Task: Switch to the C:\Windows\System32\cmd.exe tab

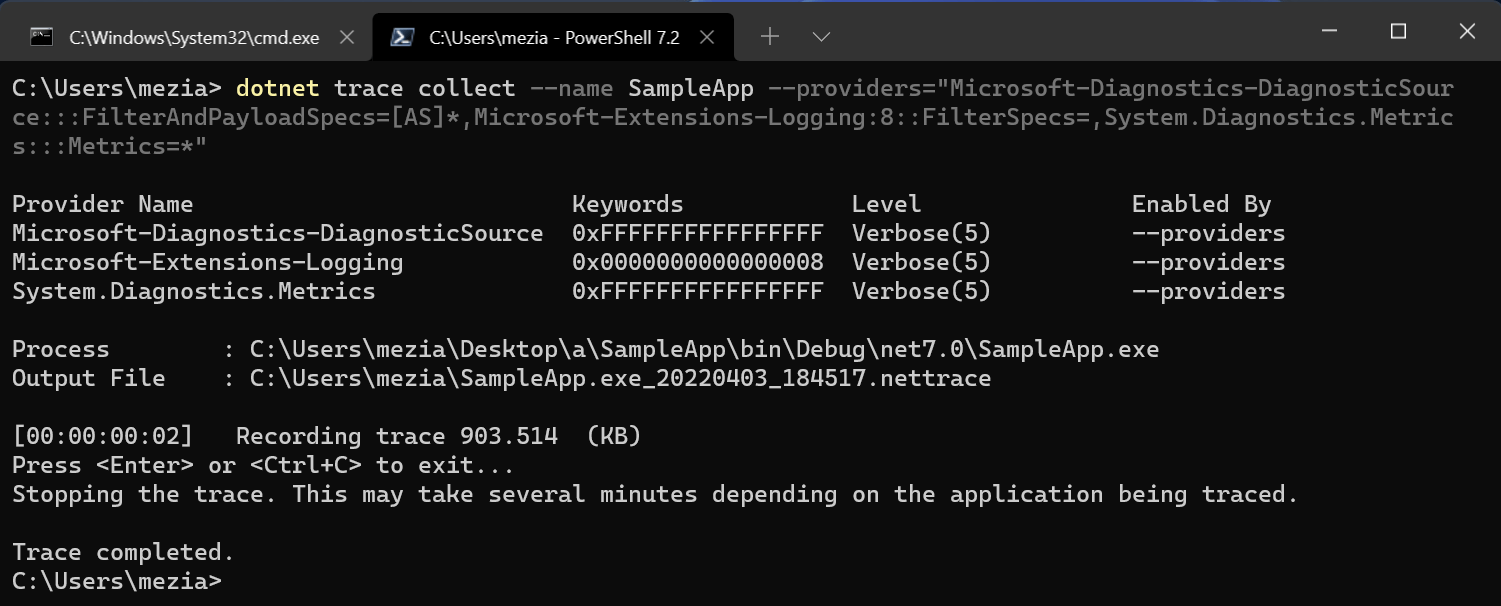Action: pyautogui.click(x=193, y=38)
